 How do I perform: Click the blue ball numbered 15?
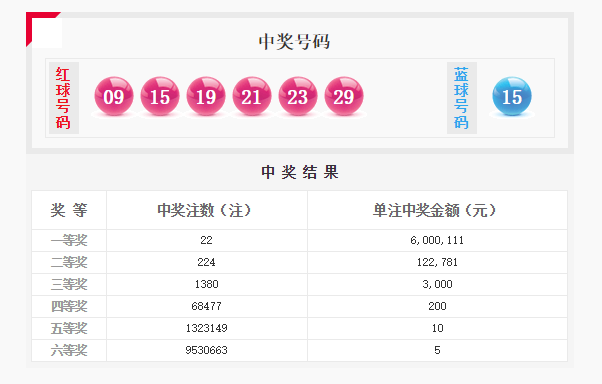[512, 96]
